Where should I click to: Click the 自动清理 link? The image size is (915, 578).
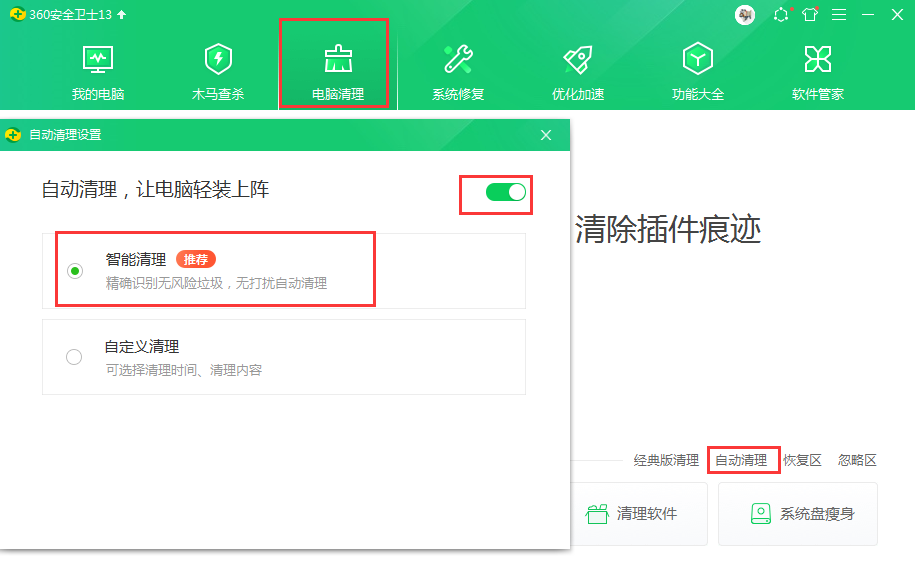tap(741, 460)
